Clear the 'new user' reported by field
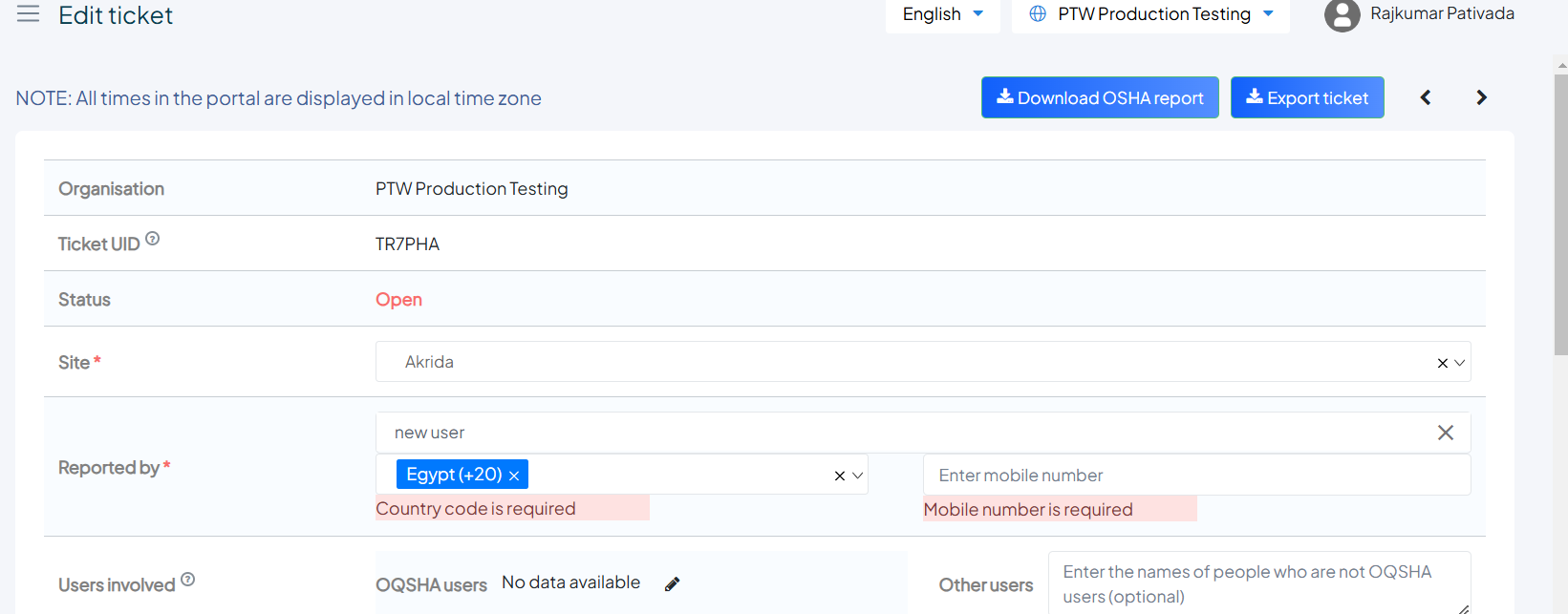 pos(1445,433)
